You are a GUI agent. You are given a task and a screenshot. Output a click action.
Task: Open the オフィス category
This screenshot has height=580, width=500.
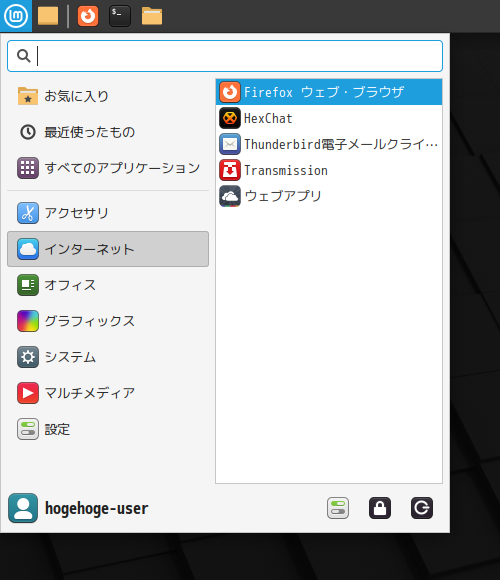(108, 285)
